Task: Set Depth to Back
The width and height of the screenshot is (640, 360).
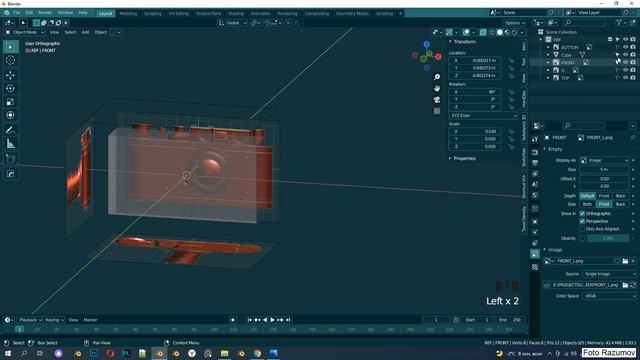Action: click(620, 196)
